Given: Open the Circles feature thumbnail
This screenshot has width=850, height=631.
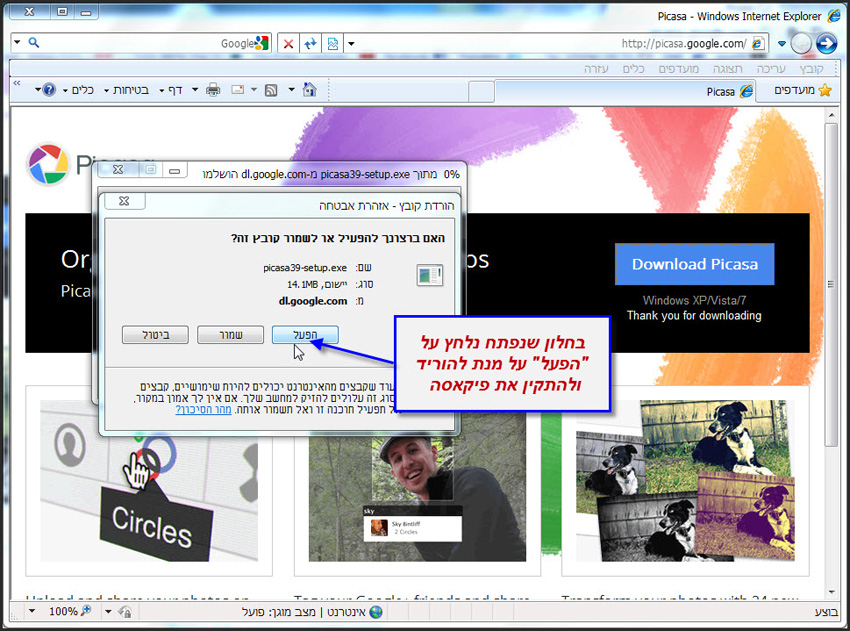Looking at the screenshot, I should click(x=149, y=481).
